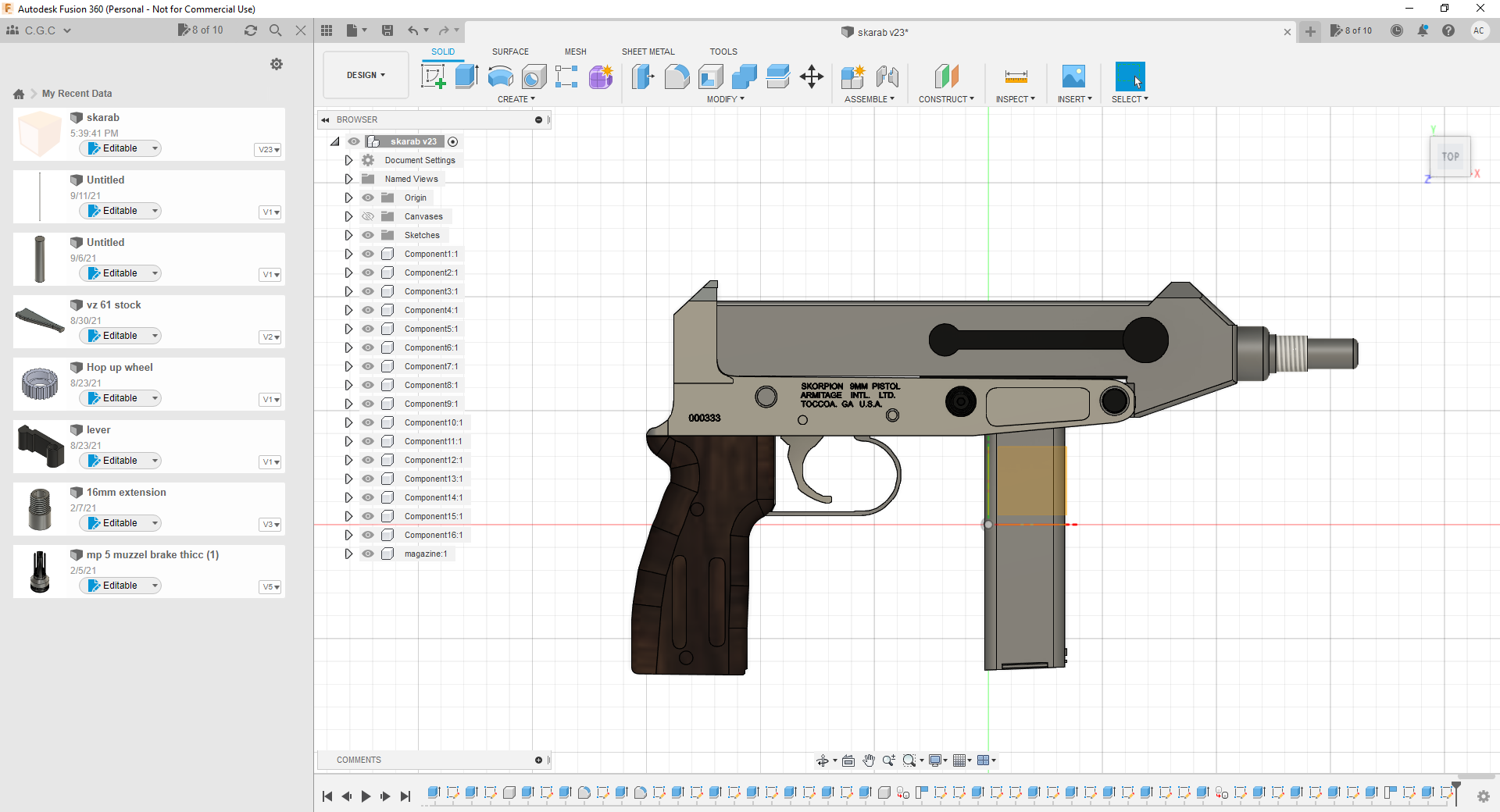Select the Revolve tool

tap(499, 77)
